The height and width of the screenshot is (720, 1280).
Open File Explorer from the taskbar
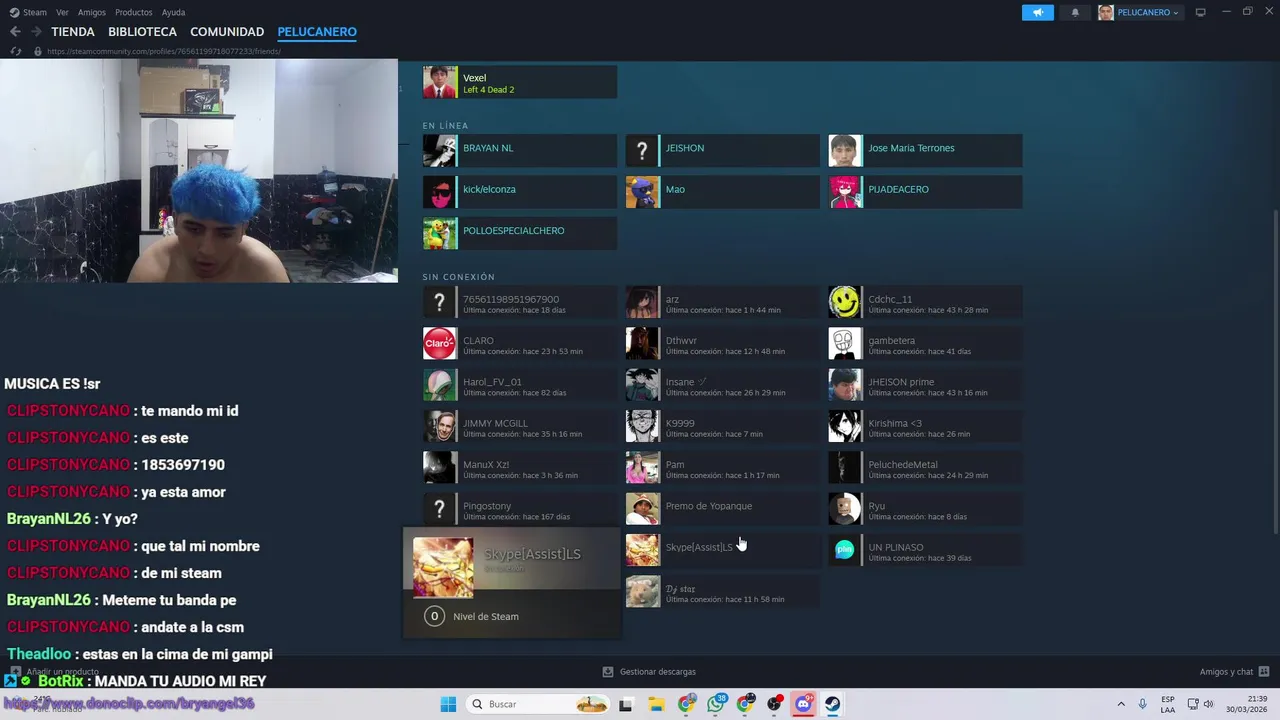pos(656,704)
